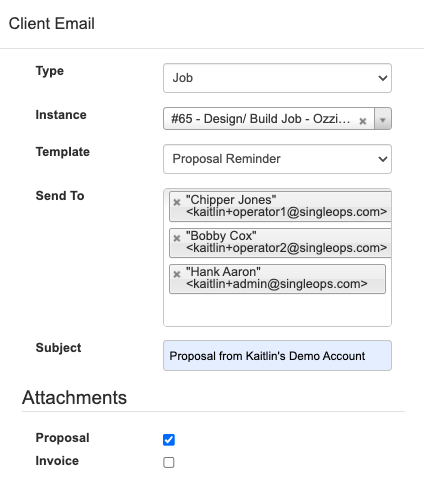This screenshot has width=424, height=487.
Task: Click the Proposal attachment label
Action: (62, 438)
